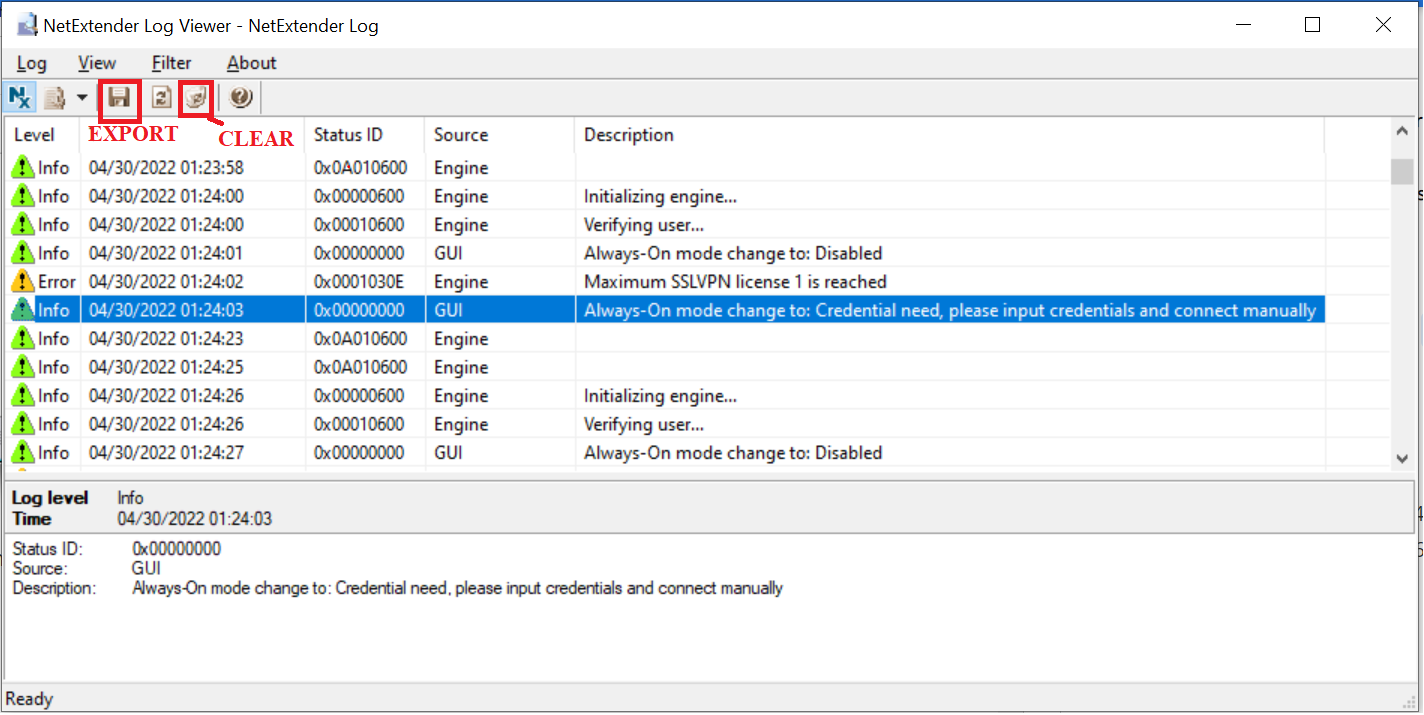Select the '0x0A010600' cell in 01:24:25 row

tap(359, 367)
